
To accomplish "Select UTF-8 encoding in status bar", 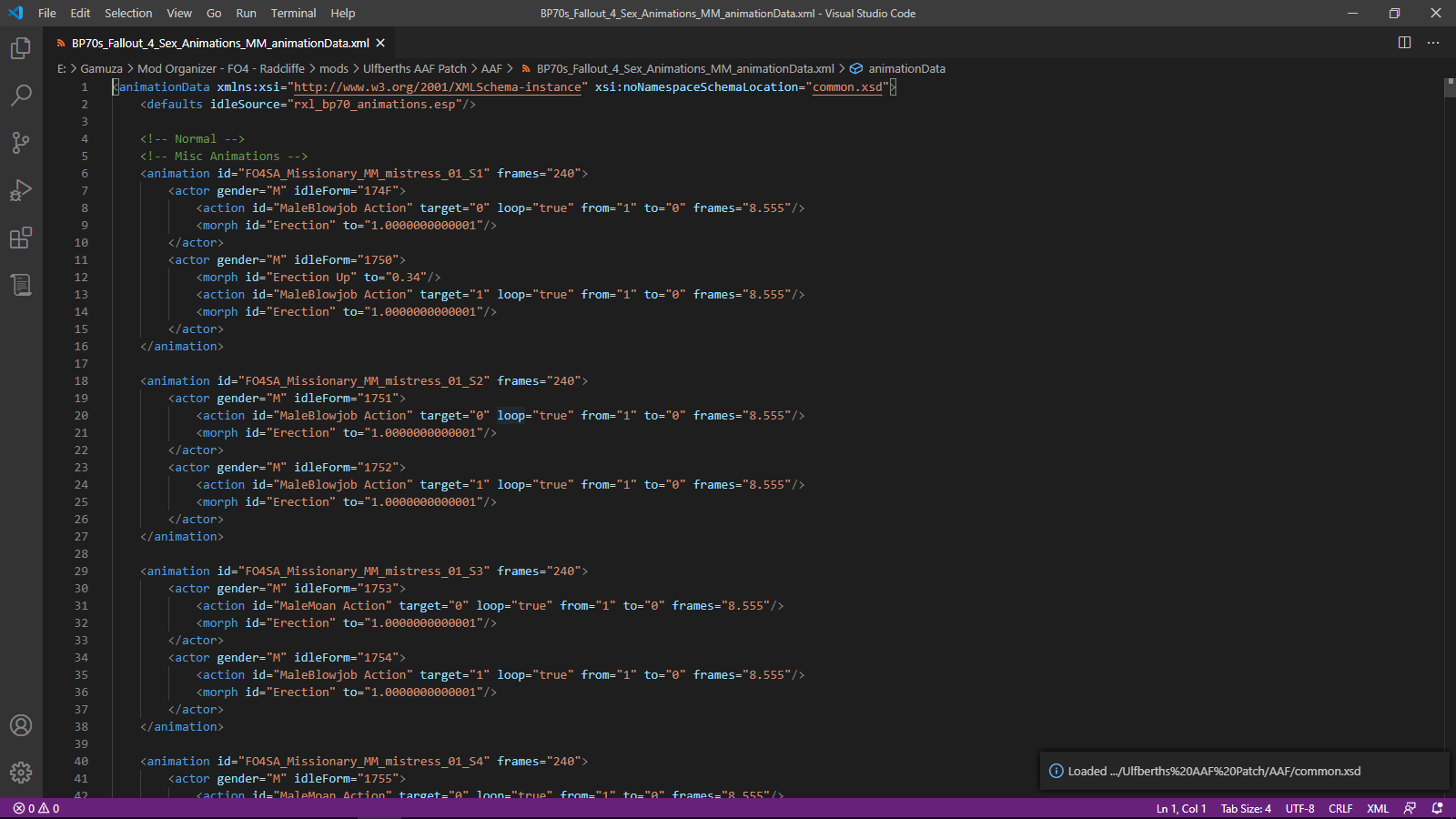I will point(1299,808).
